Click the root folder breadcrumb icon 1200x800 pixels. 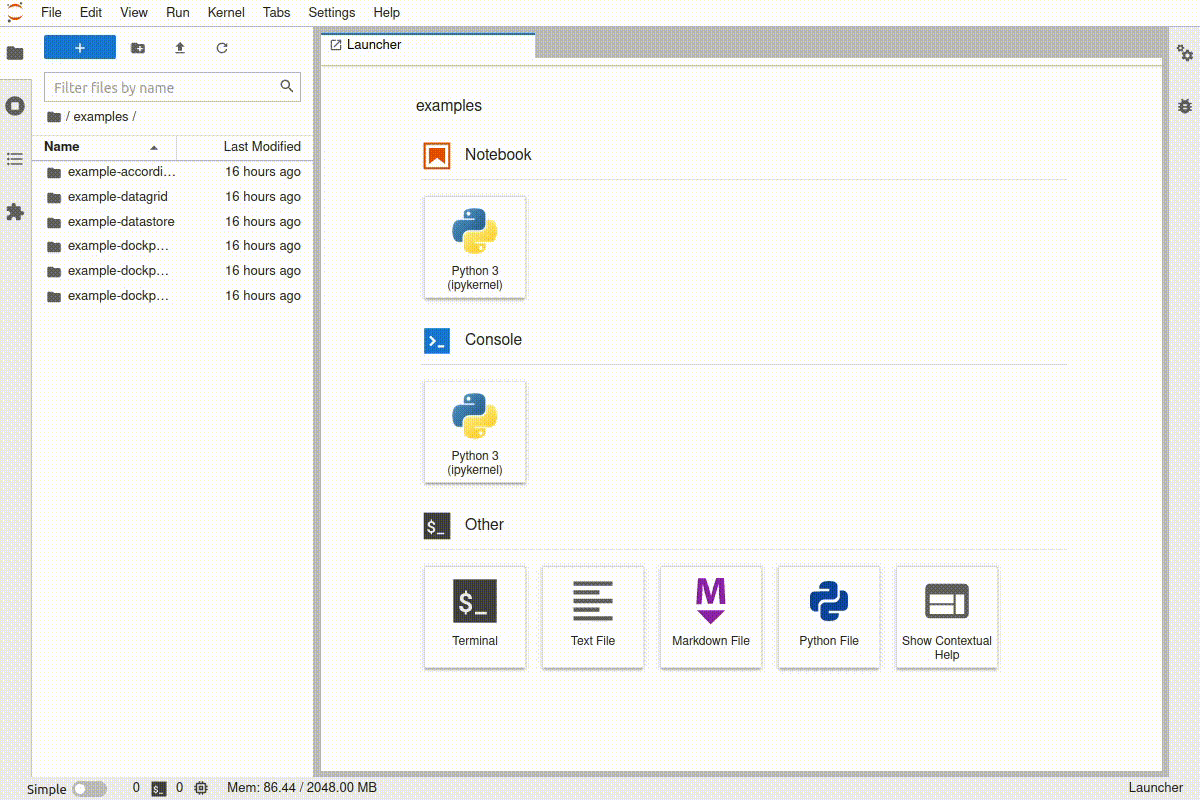(54, 117)
